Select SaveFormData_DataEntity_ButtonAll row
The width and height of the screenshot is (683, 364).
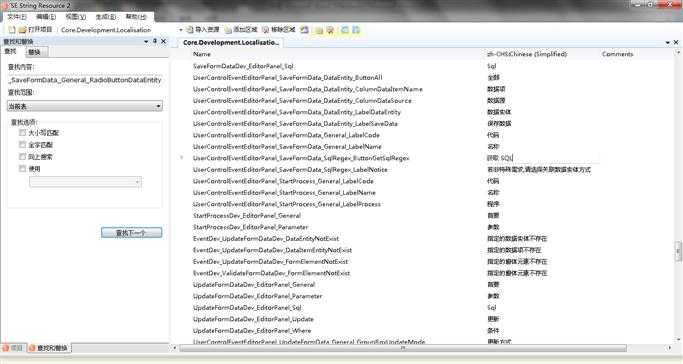point(287,78)
